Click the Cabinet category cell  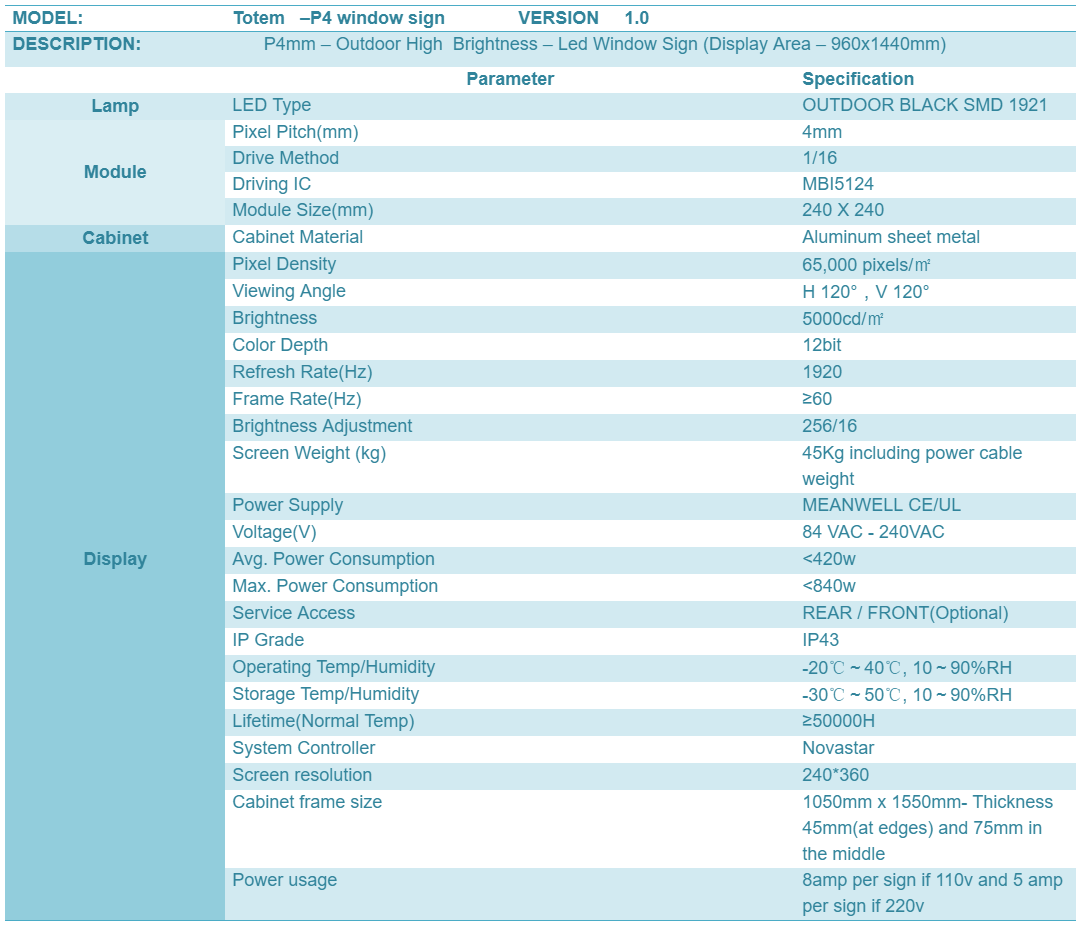(x=115, y=238)
